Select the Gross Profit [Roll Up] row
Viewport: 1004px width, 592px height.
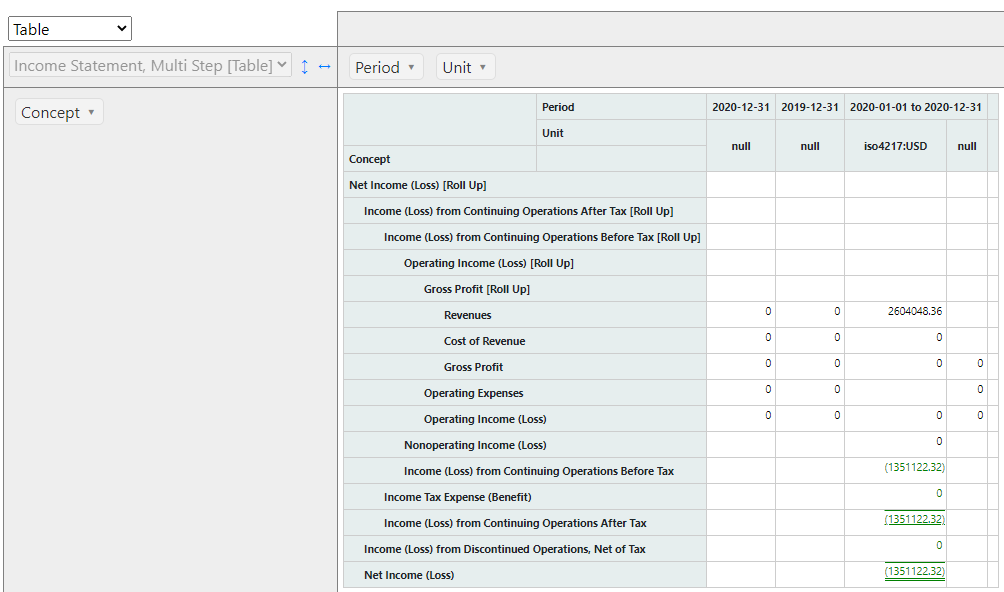[x=476, y=289]
